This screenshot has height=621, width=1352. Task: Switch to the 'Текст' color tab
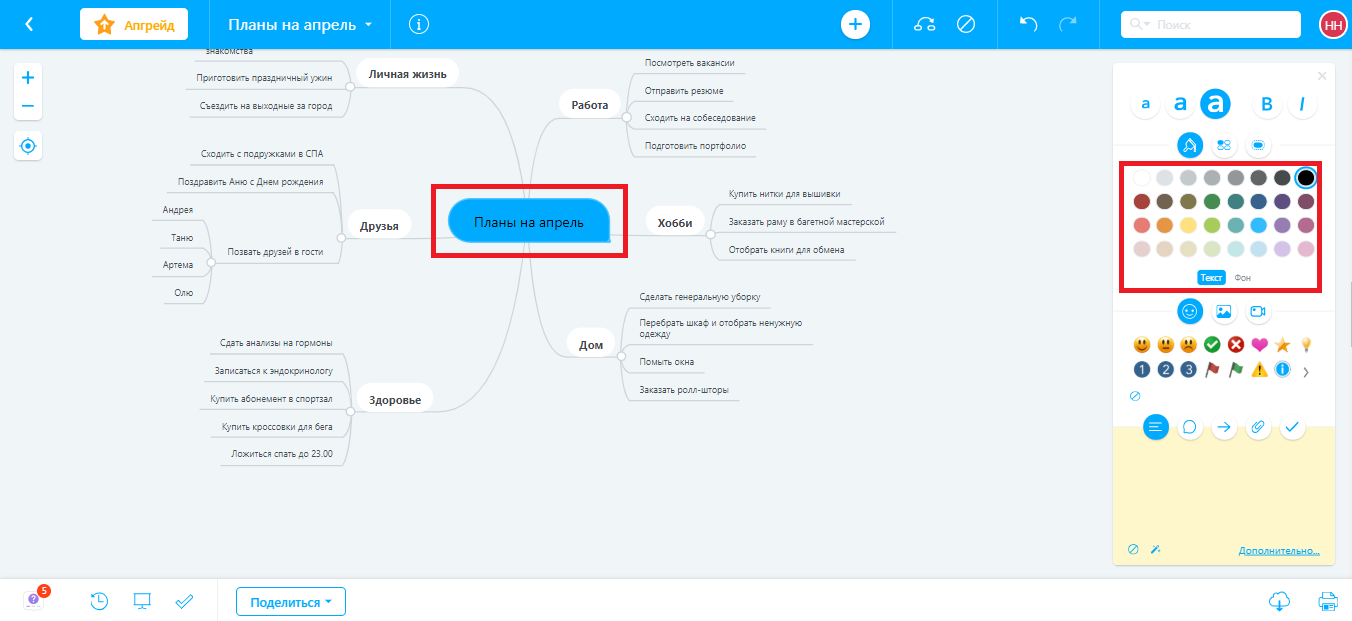pyautogui.click(x=1211, y=277)
